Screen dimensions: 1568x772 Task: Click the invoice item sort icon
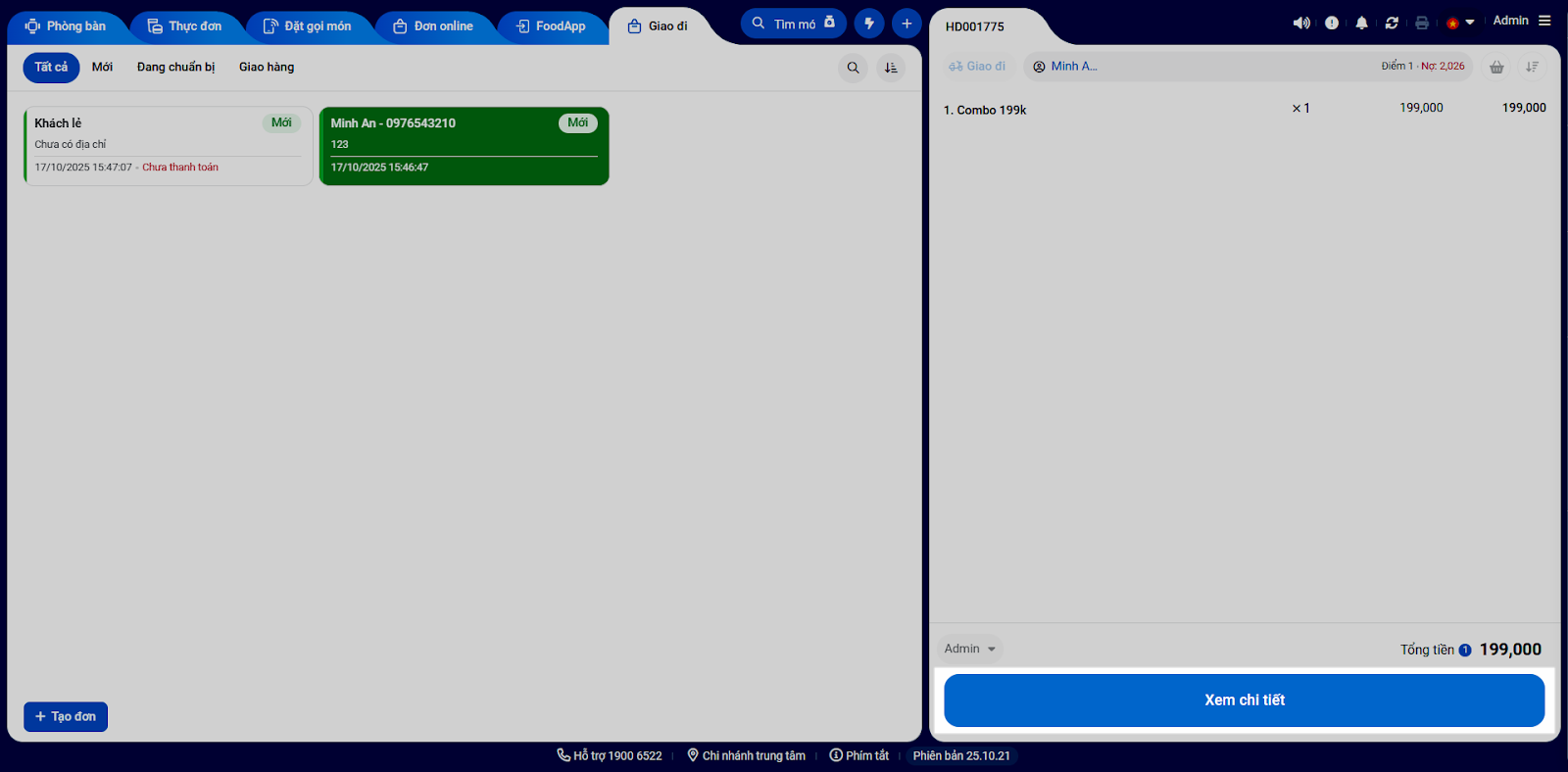1532,67
